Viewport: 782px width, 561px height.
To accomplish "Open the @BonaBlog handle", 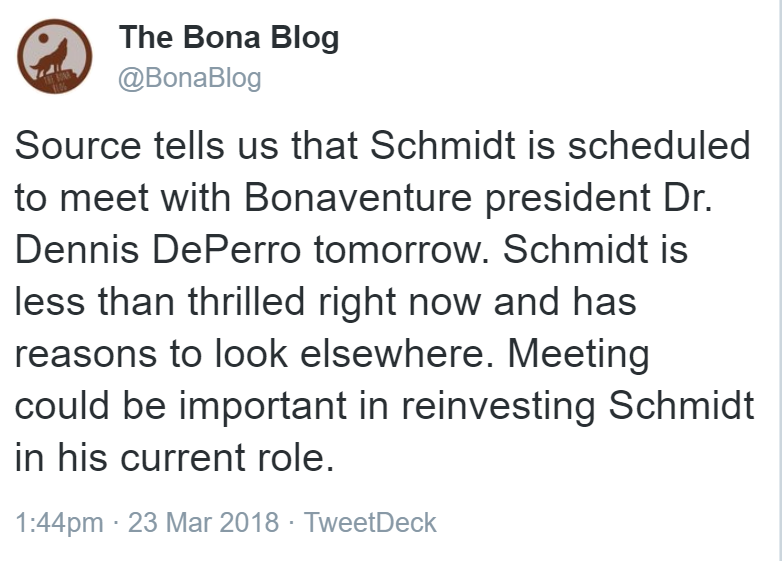I will 190,78.
